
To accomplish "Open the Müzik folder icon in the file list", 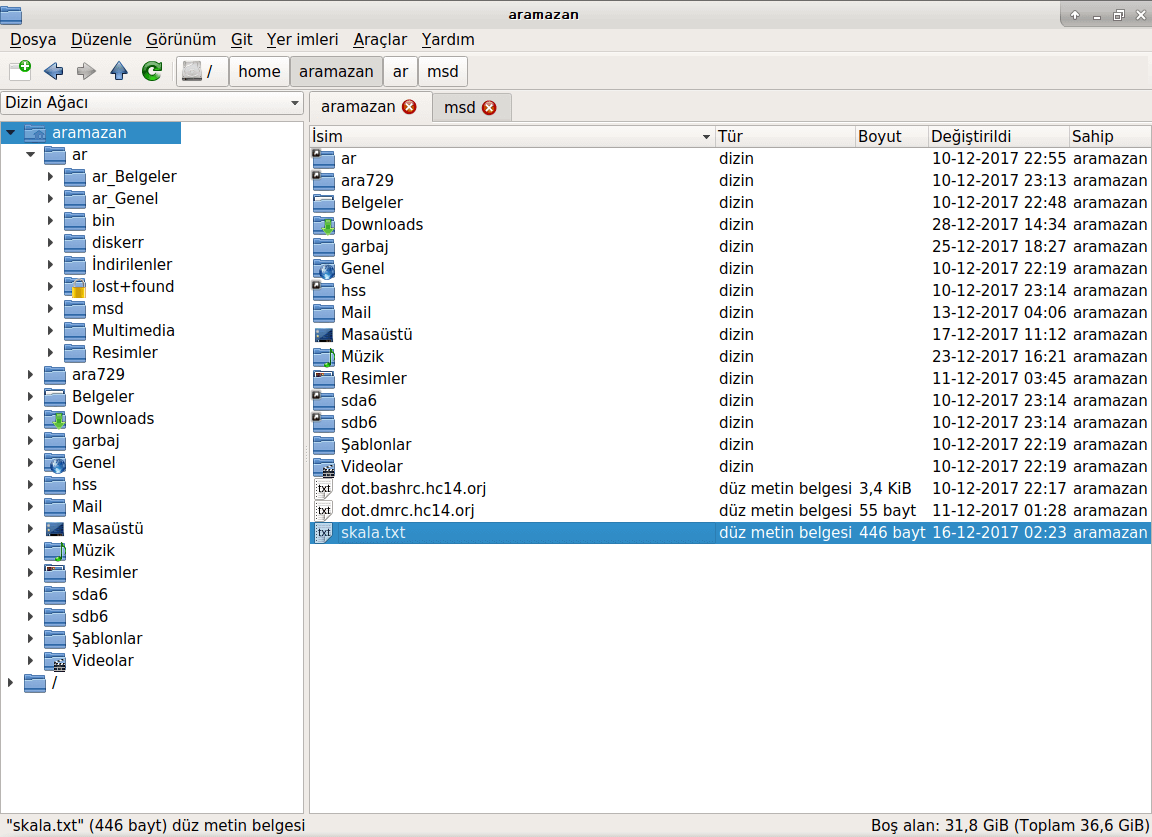I will click(x=322, y=356).
